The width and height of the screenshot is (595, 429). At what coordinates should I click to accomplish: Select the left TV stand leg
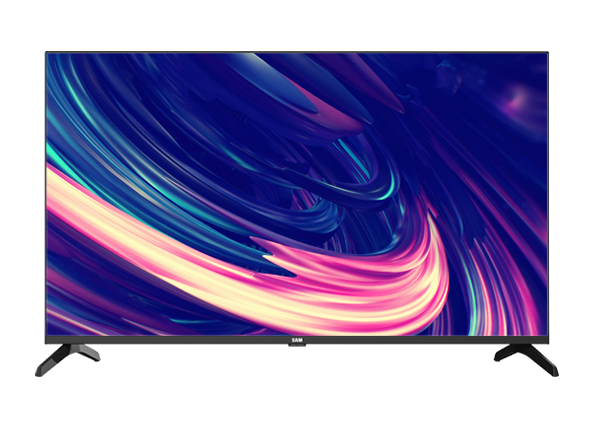(68, 360)
